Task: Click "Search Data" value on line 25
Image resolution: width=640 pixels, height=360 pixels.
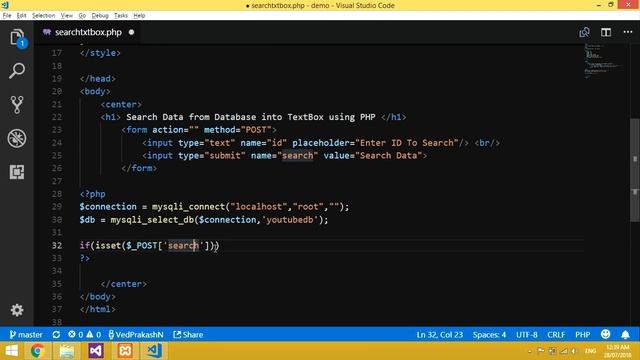Action: pyautogui.click(x=389, y=156)
